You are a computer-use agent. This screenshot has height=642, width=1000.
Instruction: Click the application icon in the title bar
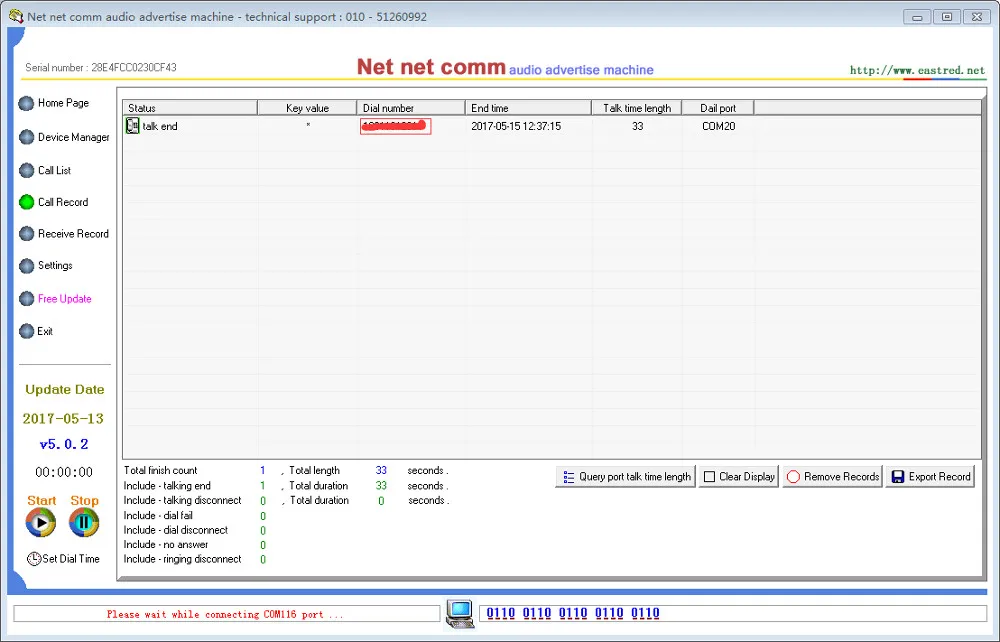point(16,16)
